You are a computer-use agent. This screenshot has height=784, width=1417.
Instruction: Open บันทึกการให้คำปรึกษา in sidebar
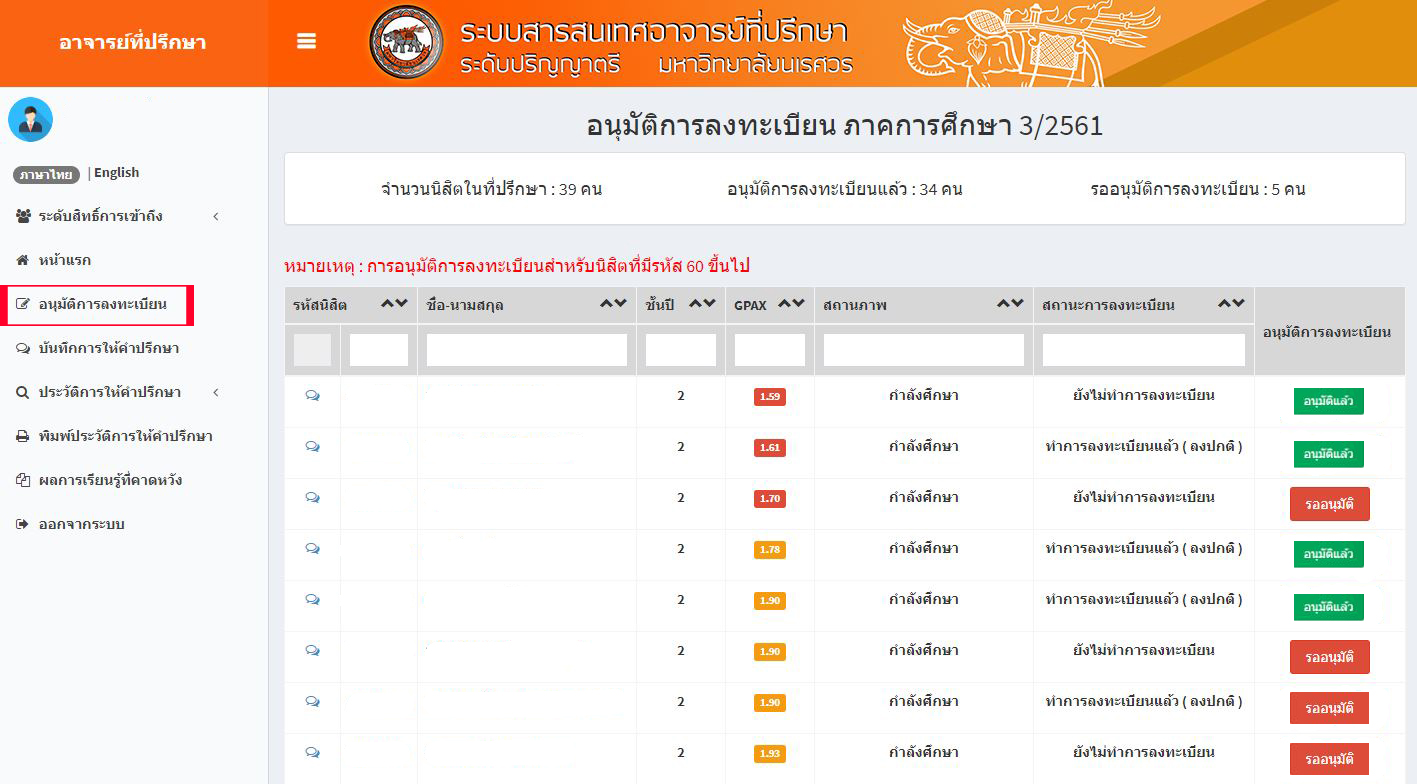pos(108,348)
